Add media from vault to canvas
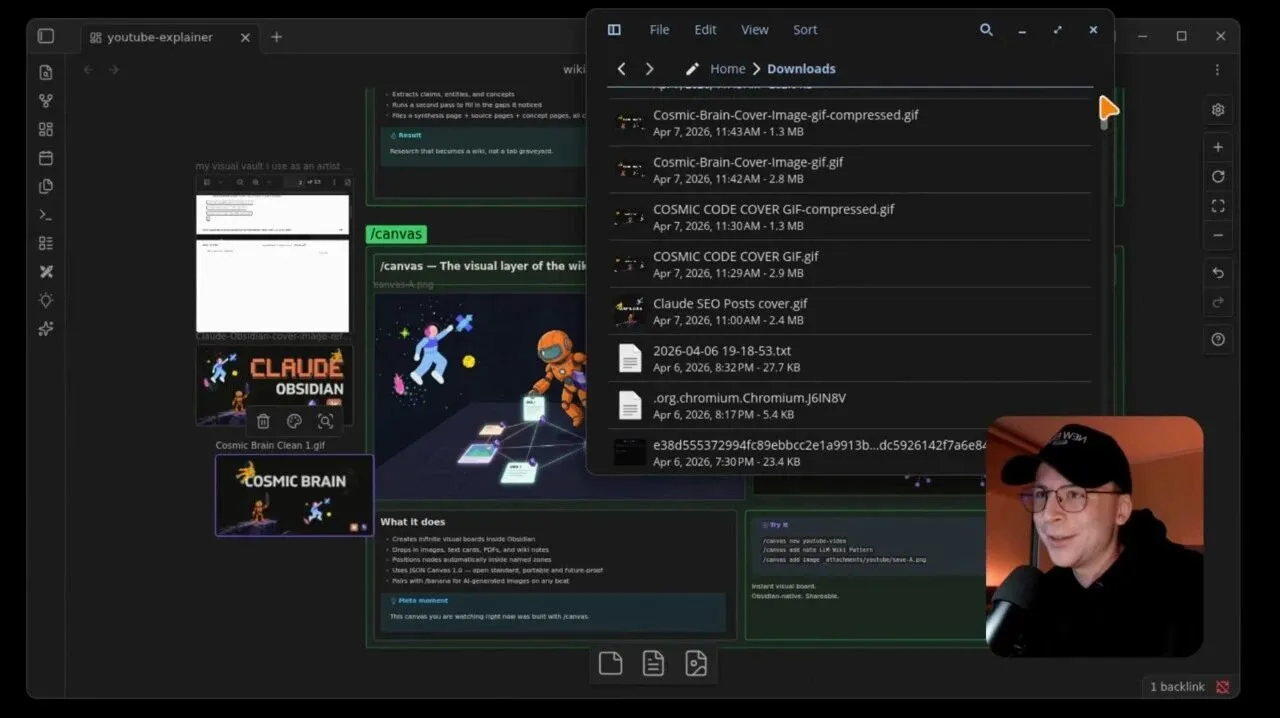Viewport: 1280px width, 718px height. pyautogui.click(x=696, y=663)
